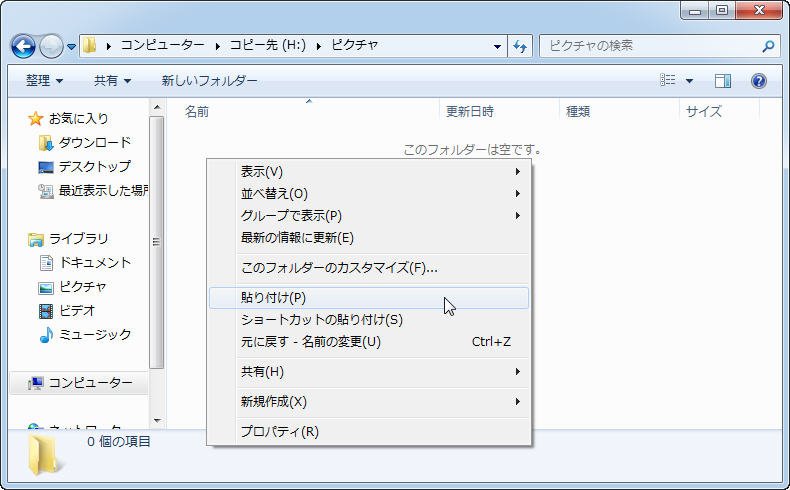The height and width of the screenshot is (490, 790).
Task: Open address bar history dropdown
Action: point(497,47)
